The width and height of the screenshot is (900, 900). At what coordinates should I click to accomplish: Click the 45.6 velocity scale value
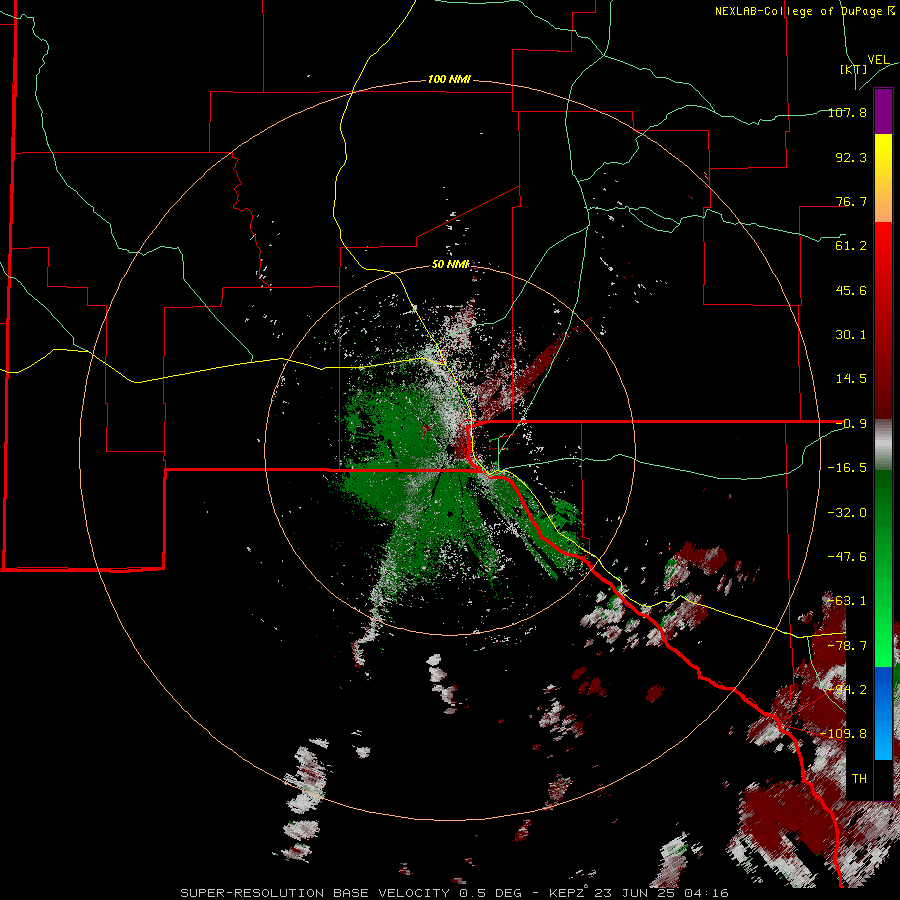click(x=851, y=290)
